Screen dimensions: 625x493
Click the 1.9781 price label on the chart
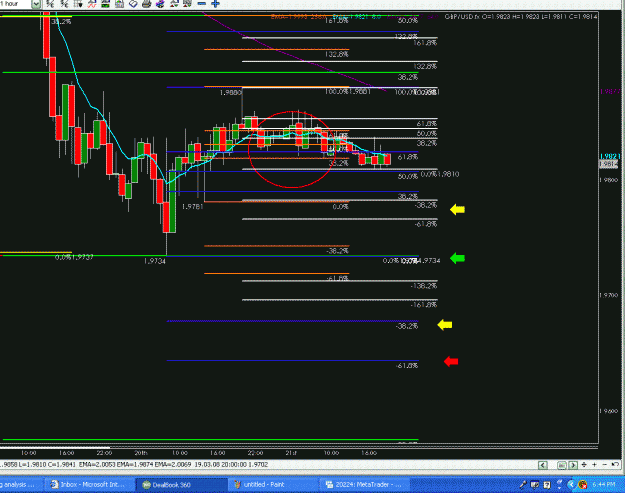coord(193,206)
